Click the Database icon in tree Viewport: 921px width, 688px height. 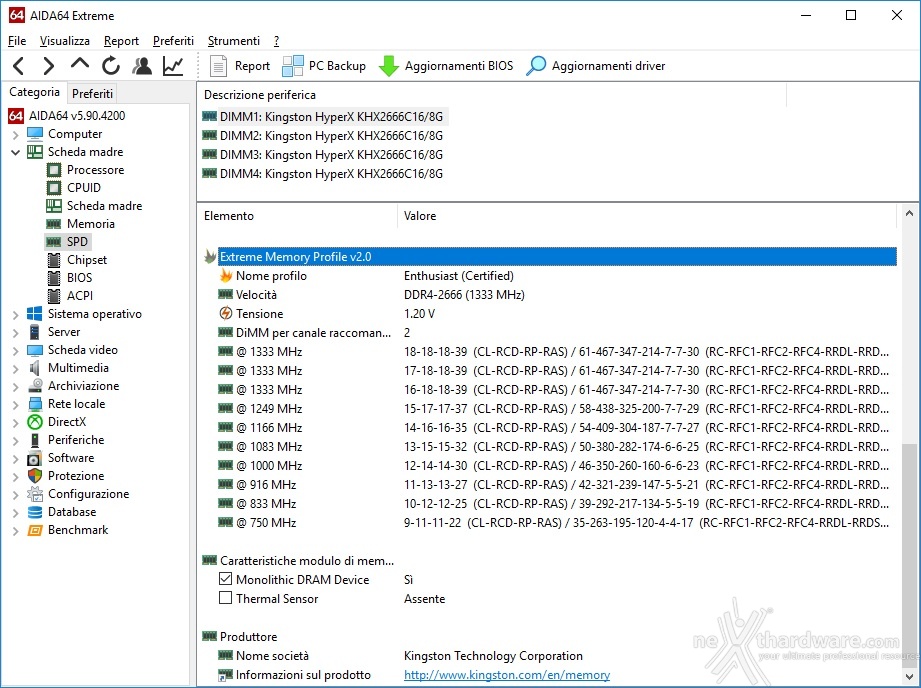coord(35,512)
